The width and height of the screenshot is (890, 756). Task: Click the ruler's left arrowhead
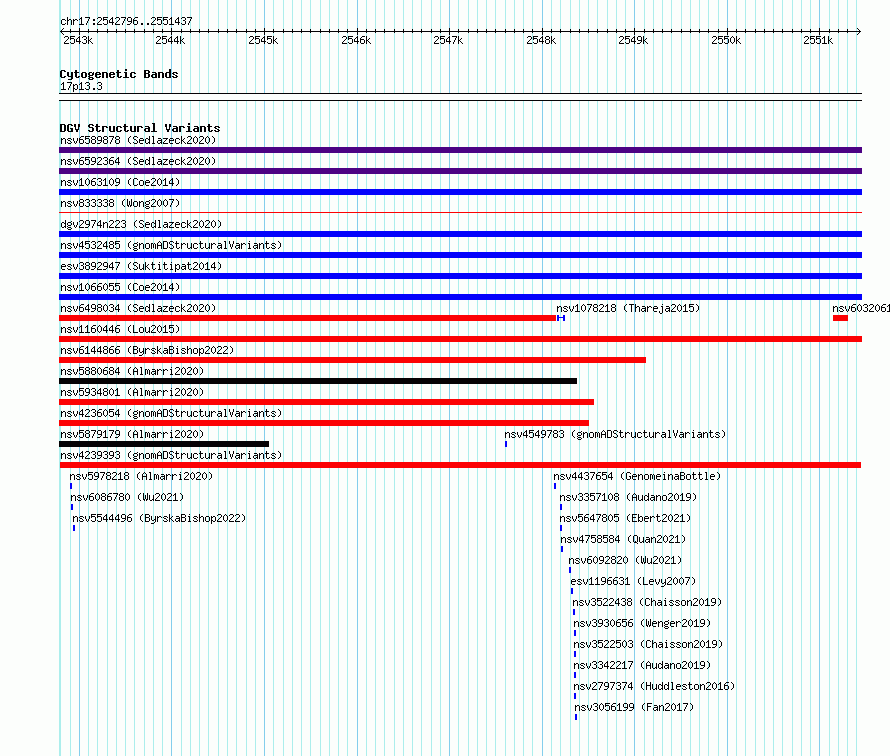coord(62,31)
